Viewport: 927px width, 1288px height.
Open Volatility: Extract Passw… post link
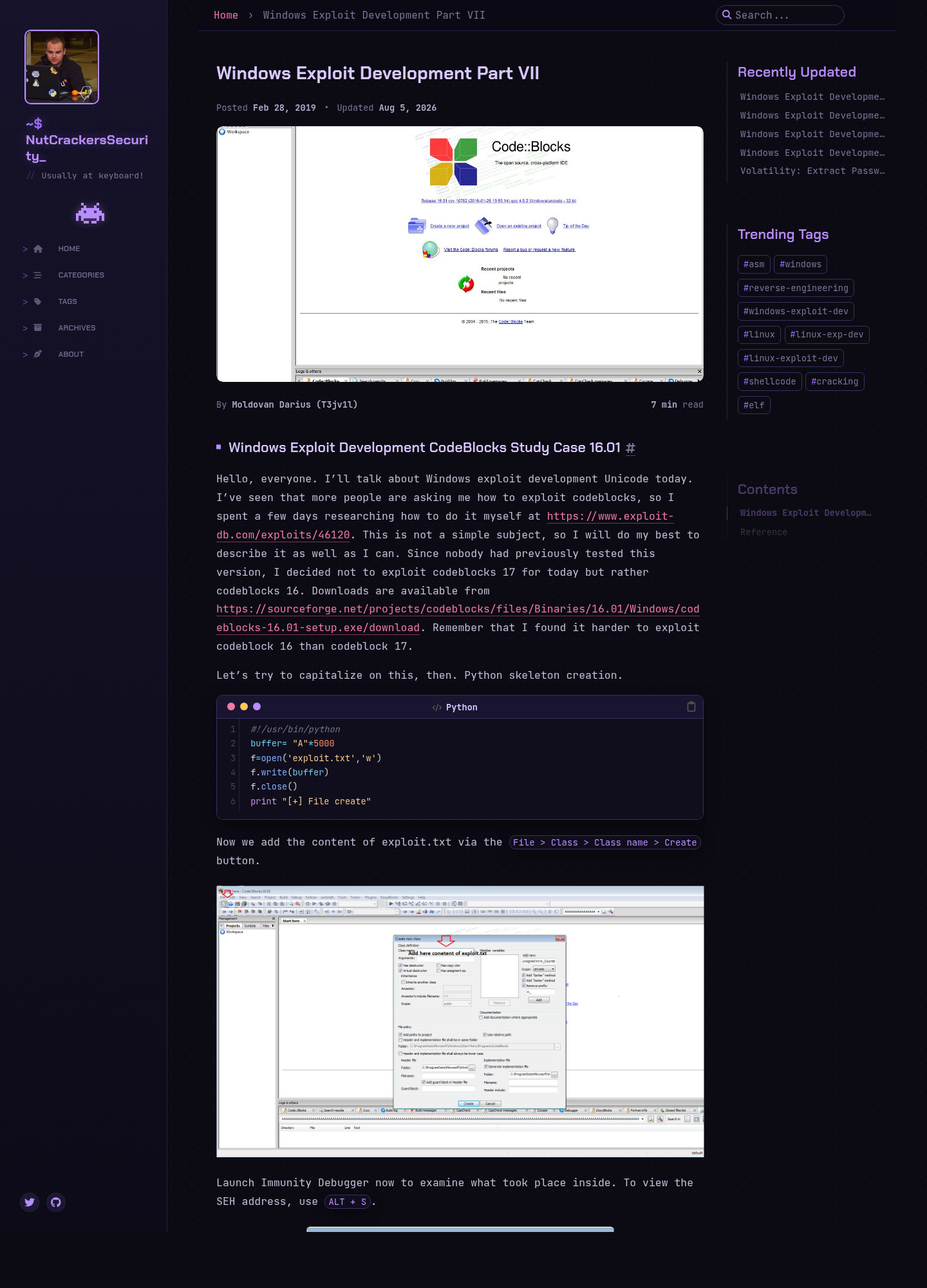pos(812,171)
